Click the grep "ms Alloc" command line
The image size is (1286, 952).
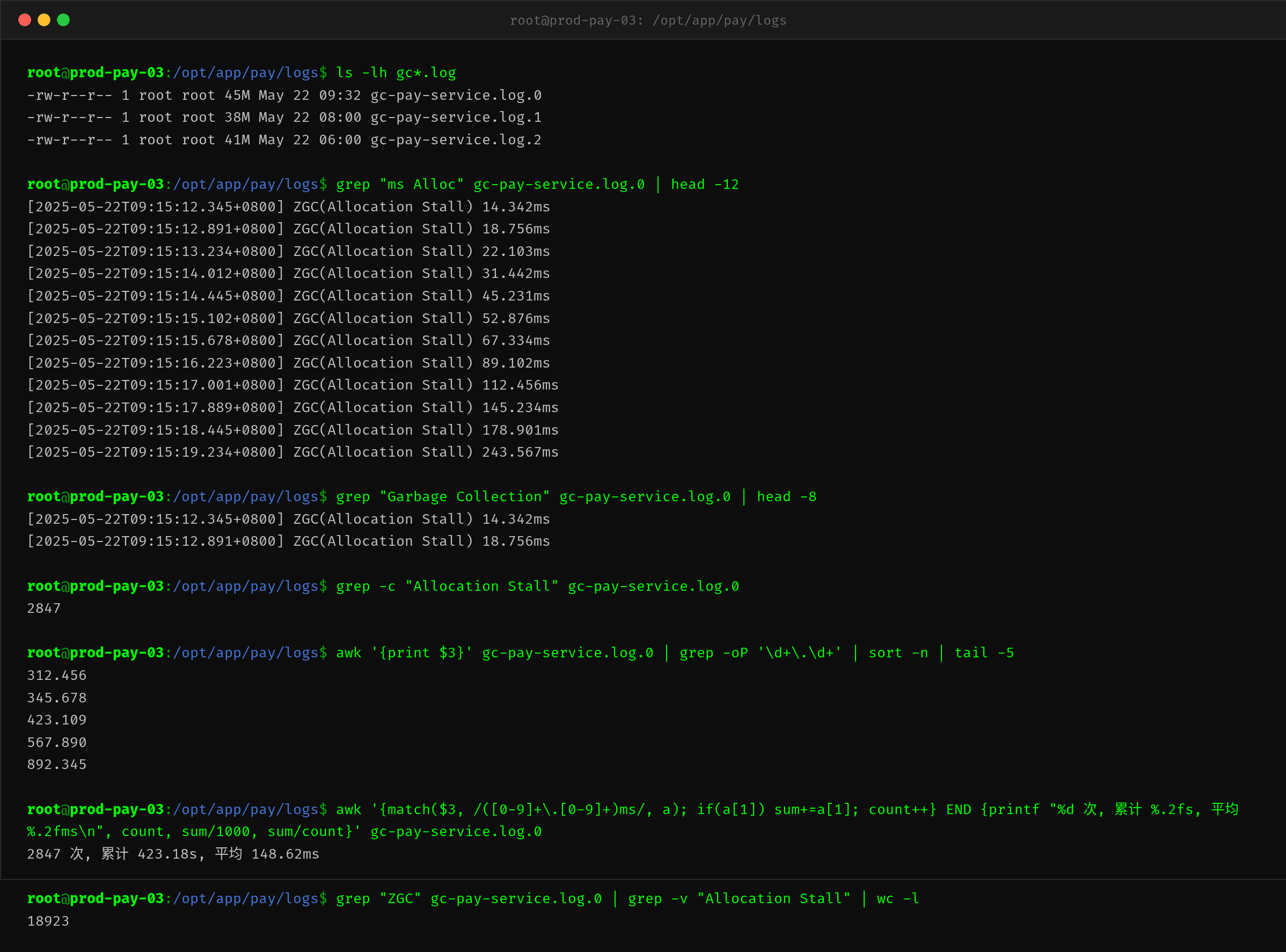(x=537, y=185)
